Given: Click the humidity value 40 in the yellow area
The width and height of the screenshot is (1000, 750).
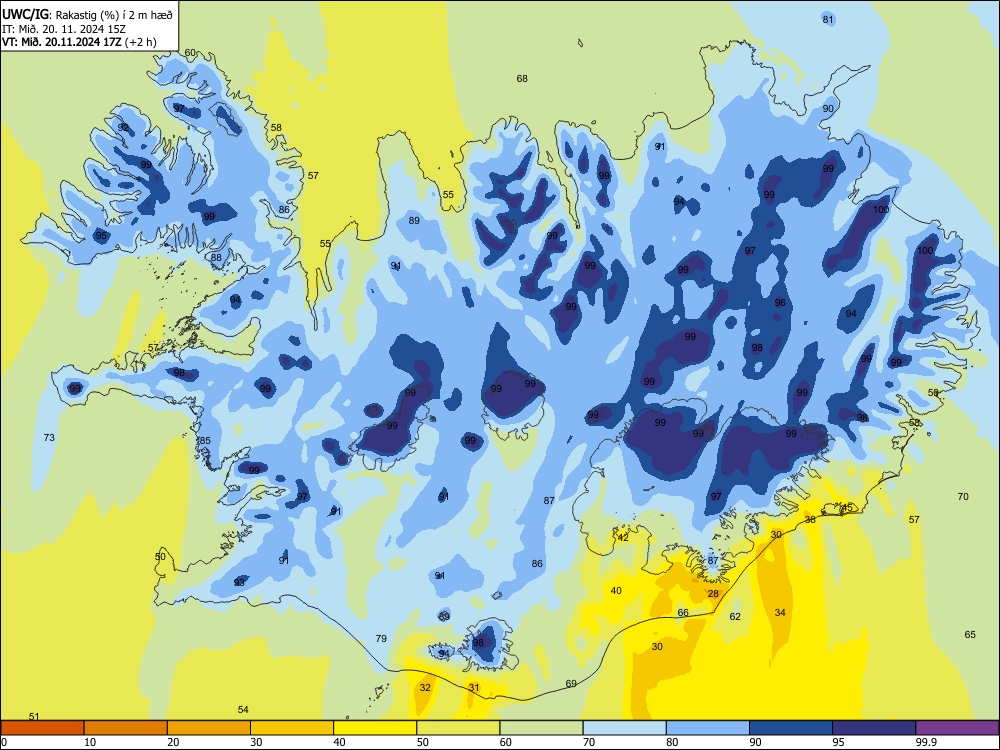Looking at the screenshot, I should tap(616, 591).
